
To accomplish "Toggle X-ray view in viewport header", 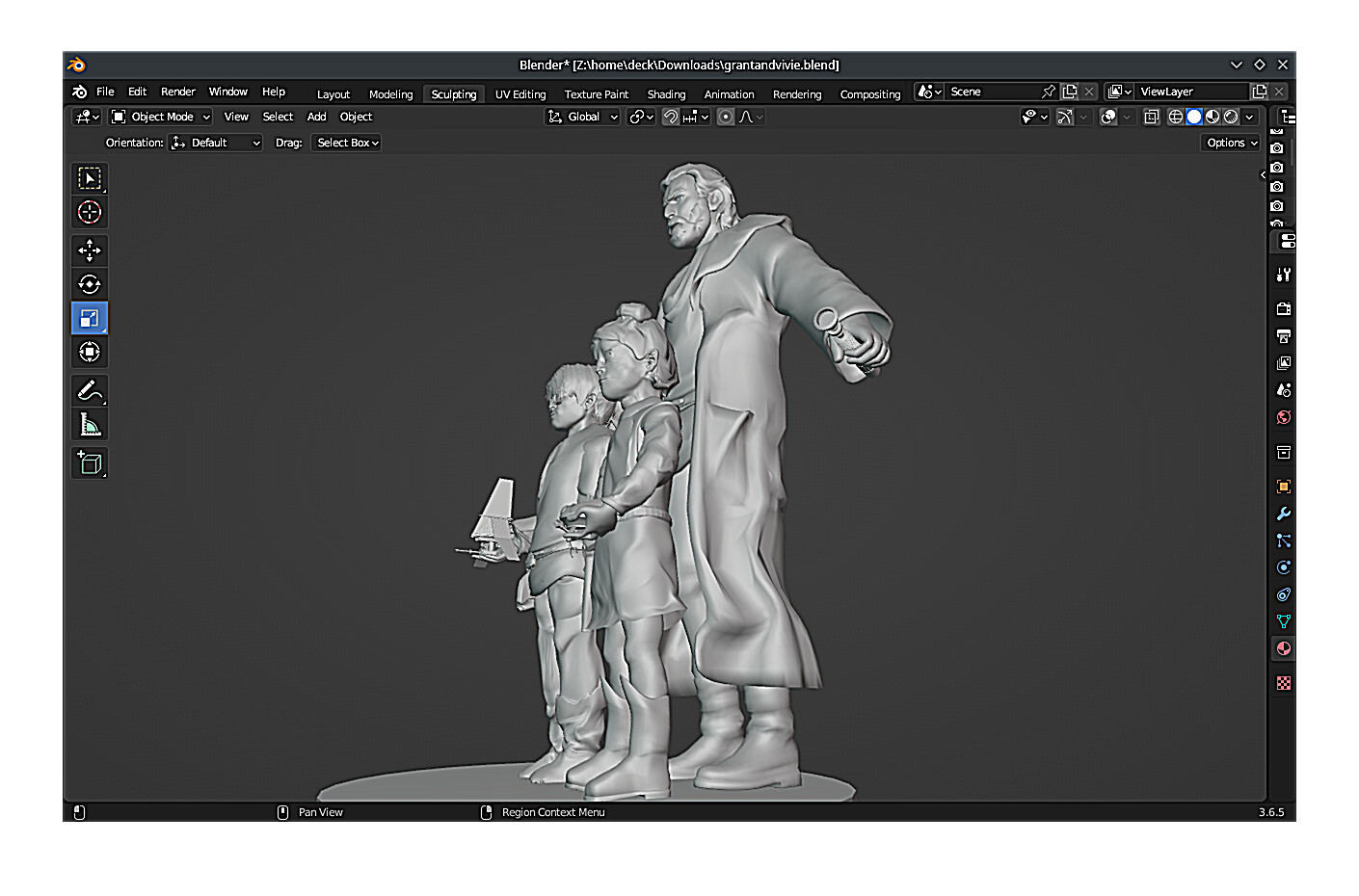I will pyautogui.click(x=1151, y=117).
